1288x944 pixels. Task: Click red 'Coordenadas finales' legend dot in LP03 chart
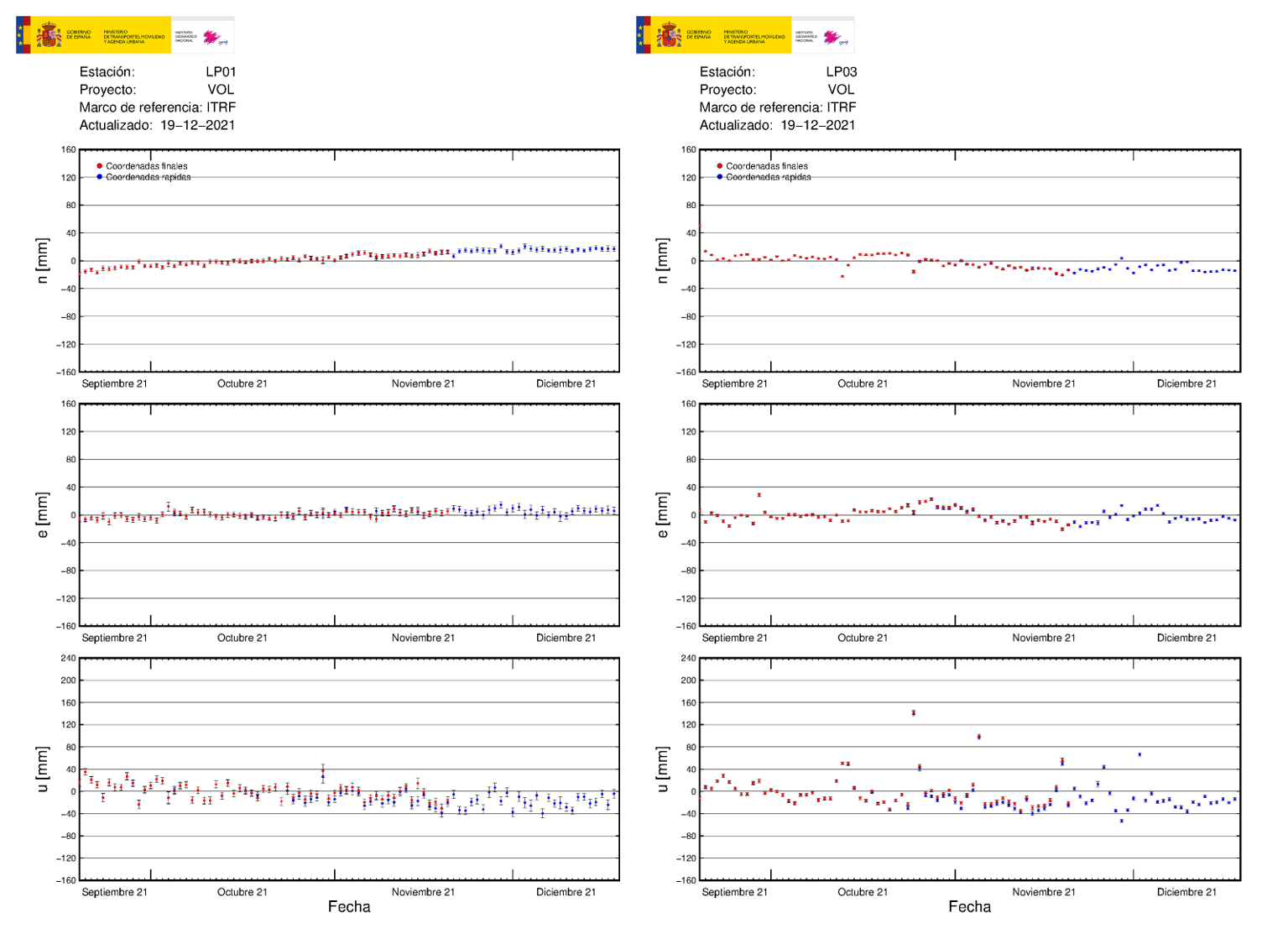point(720,166)
